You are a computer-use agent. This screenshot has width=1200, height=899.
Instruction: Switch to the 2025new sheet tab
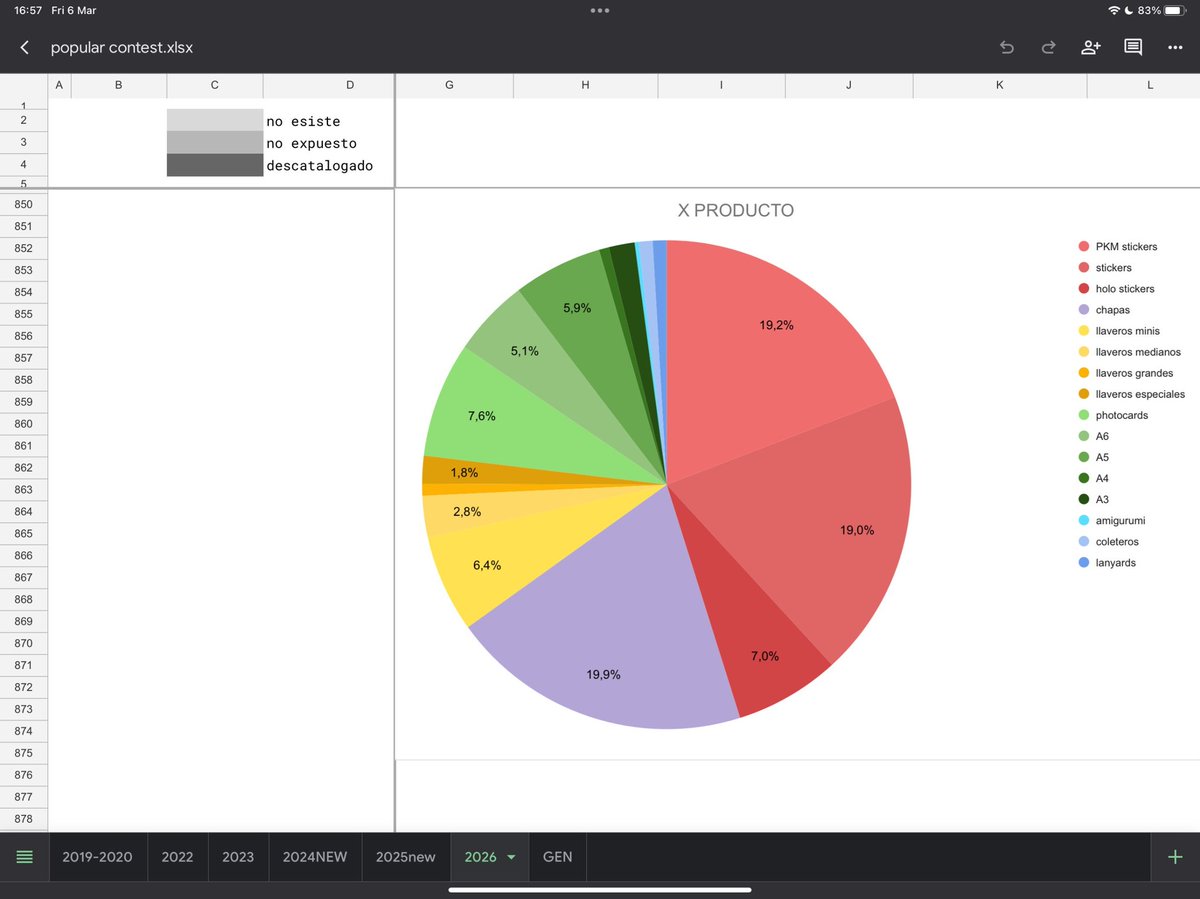[x=406, y=857]
